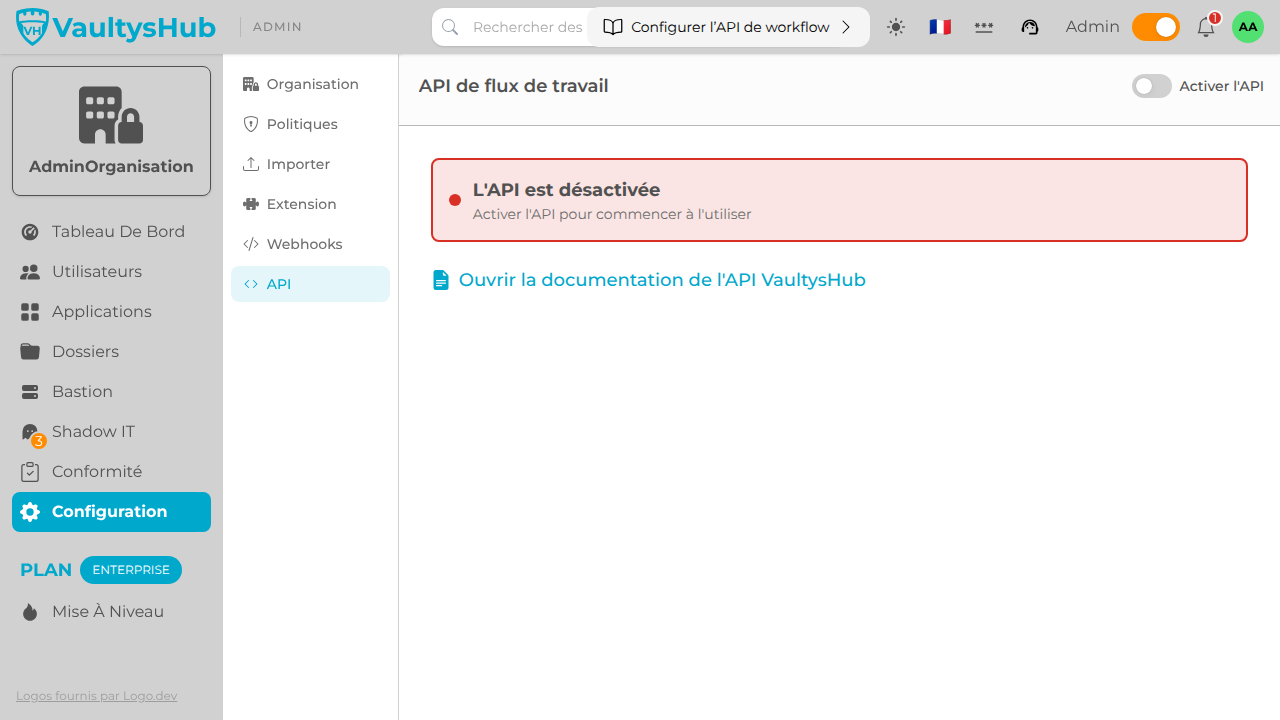Image resolution: width=1280 pixels, height=720 pixels.
Task: Select the Politiques settings tab
Action: pos(310,124)
